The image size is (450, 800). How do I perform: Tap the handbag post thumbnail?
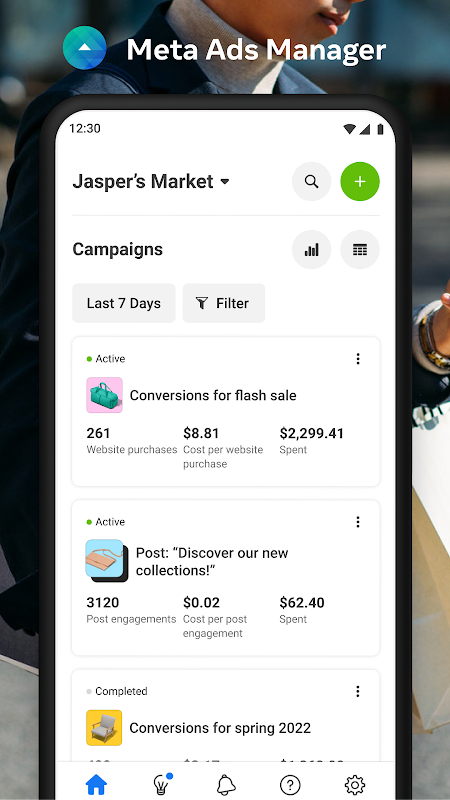(x=107, y=561)
